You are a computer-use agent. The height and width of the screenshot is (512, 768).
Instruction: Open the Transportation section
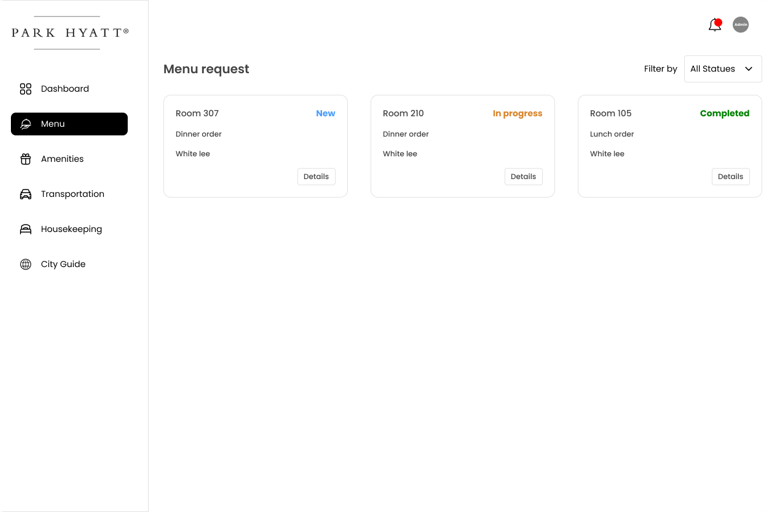coord(72,194)
